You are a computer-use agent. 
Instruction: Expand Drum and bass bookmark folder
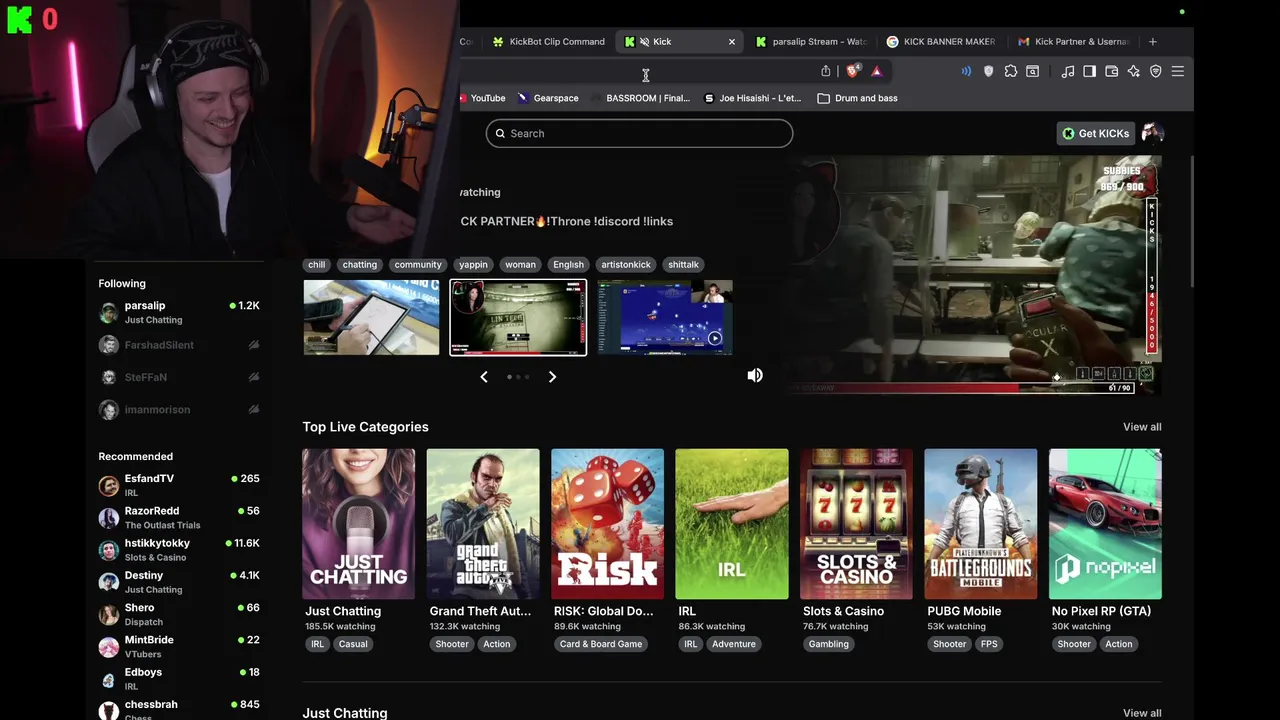[x=858, y=98]
